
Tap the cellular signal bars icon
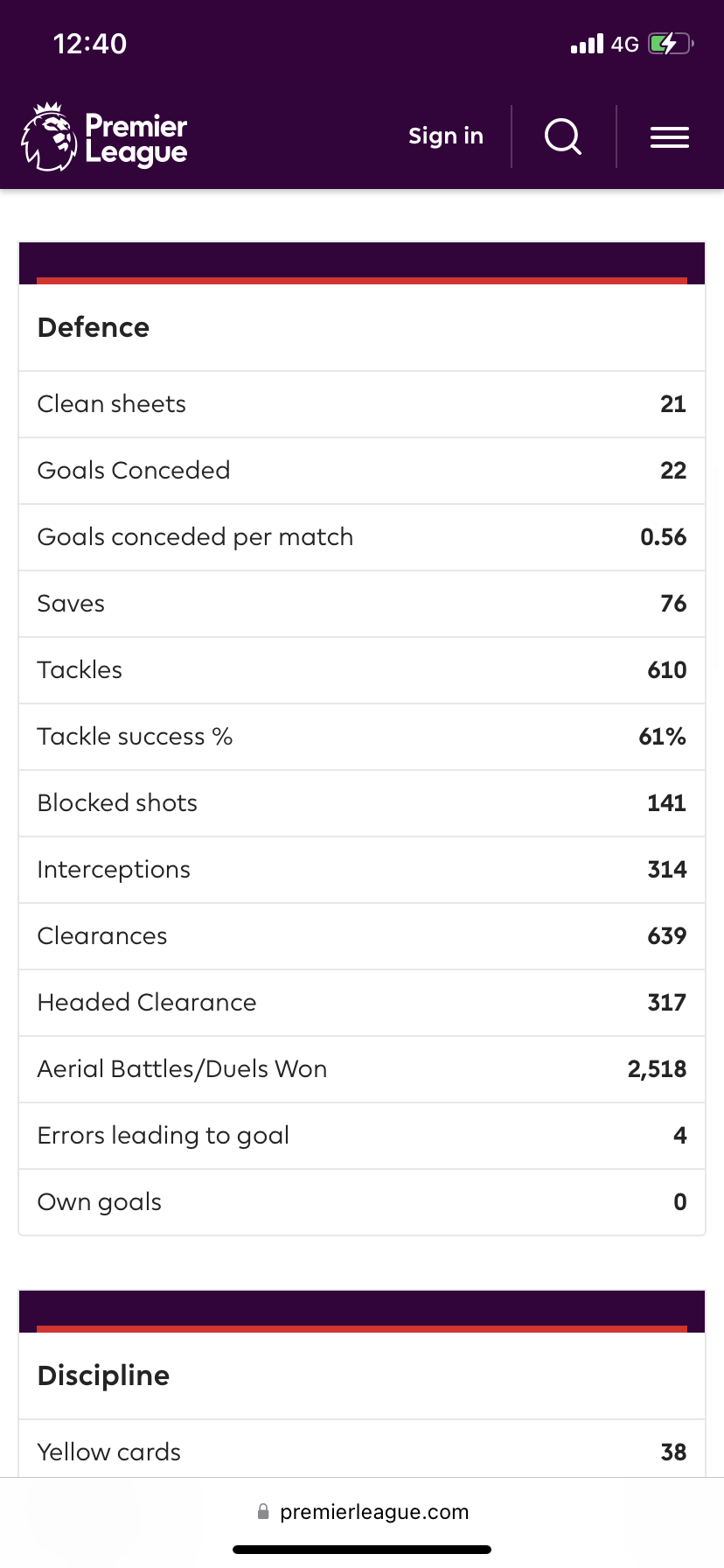click(587, 44)
